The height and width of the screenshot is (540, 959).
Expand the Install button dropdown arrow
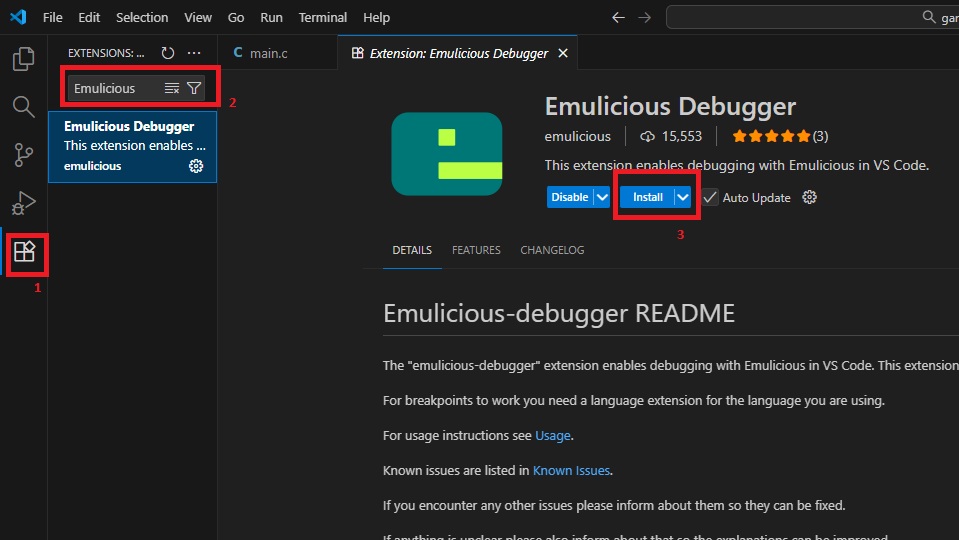tap(683, 197)
